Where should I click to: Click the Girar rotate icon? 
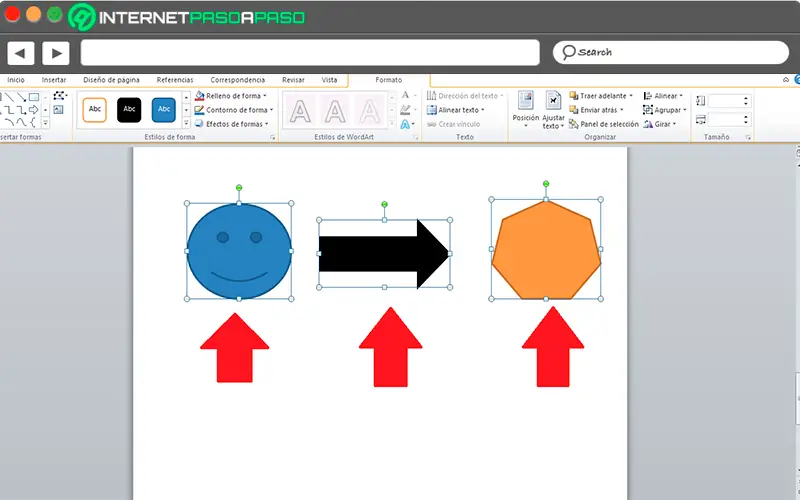click(648, 124)
